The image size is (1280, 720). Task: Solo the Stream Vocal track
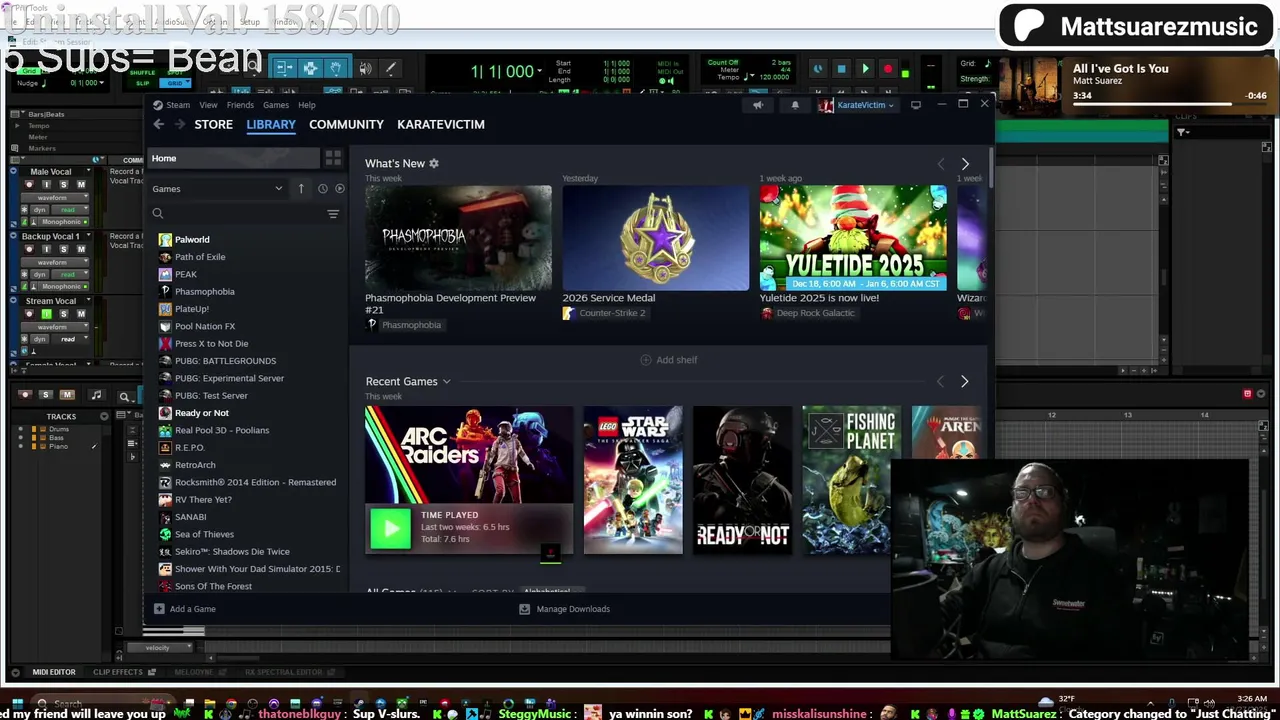pos(63,314)
